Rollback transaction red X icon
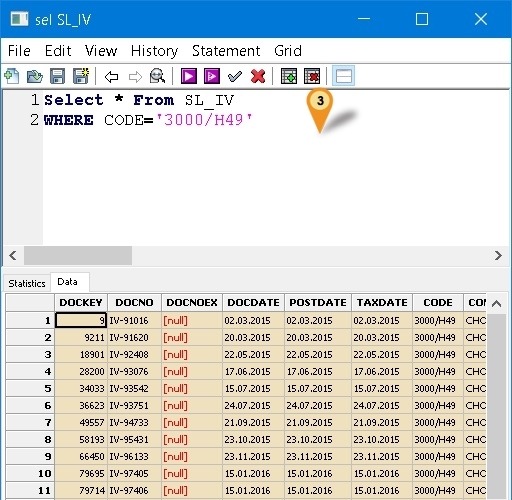Screen dimensions: 512x500 (x=258, y=76)
